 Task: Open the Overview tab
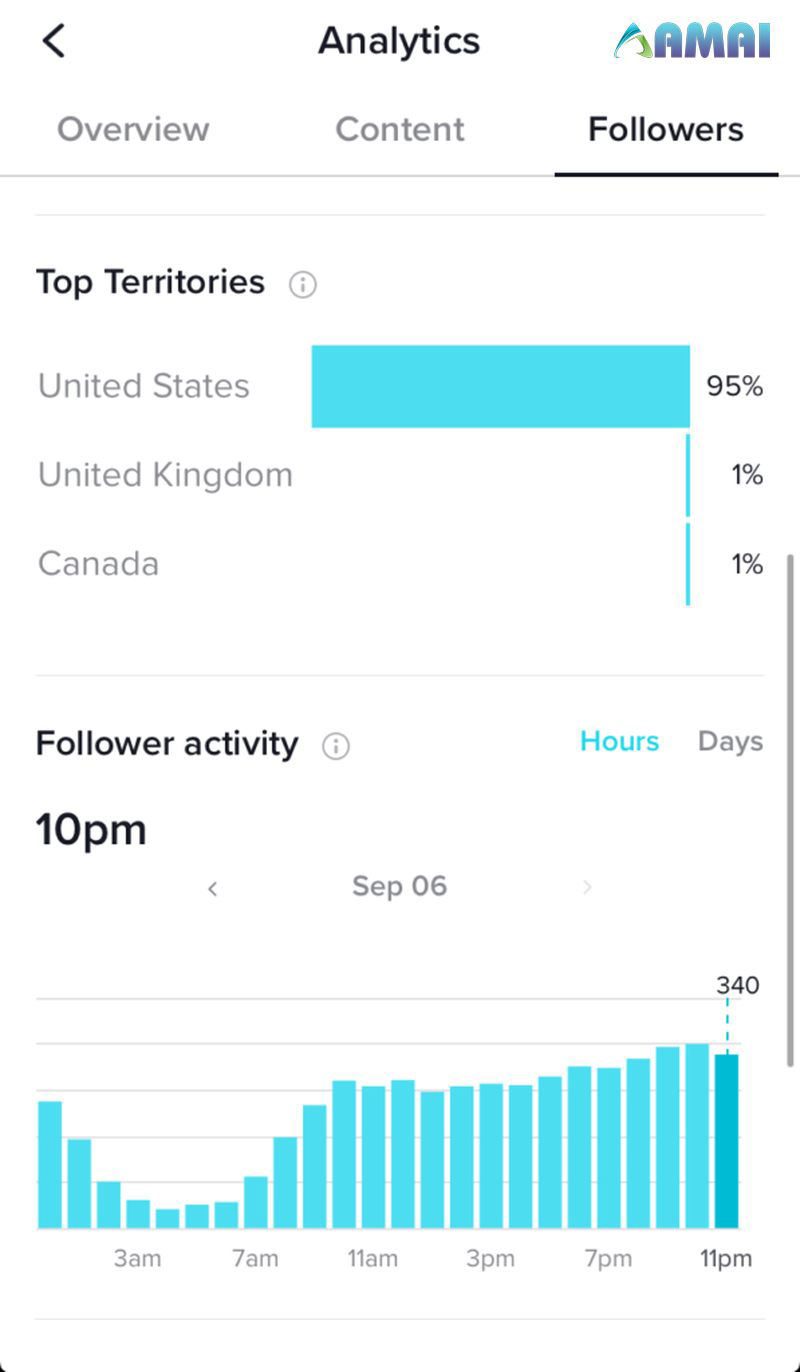133,129
